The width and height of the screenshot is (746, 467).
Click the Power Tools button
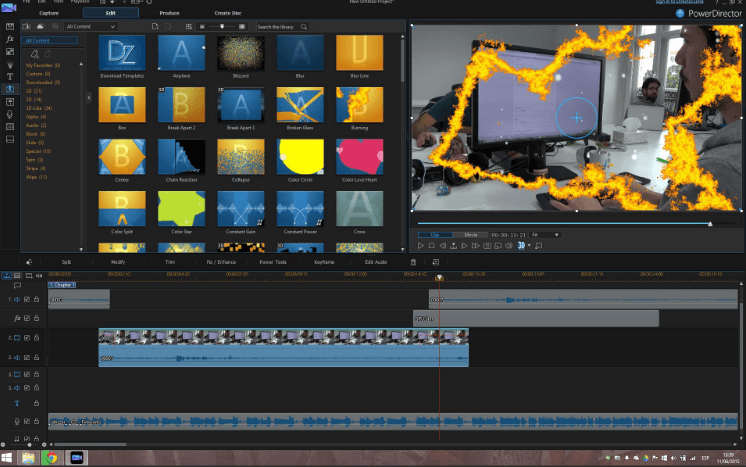pos(273,262)
